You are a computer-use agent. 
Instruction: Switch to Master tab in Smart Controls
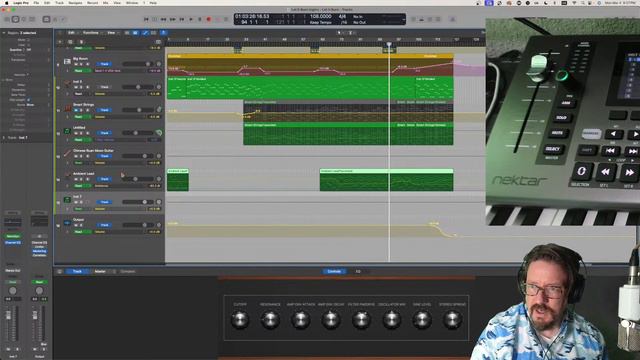coord(100,271)
